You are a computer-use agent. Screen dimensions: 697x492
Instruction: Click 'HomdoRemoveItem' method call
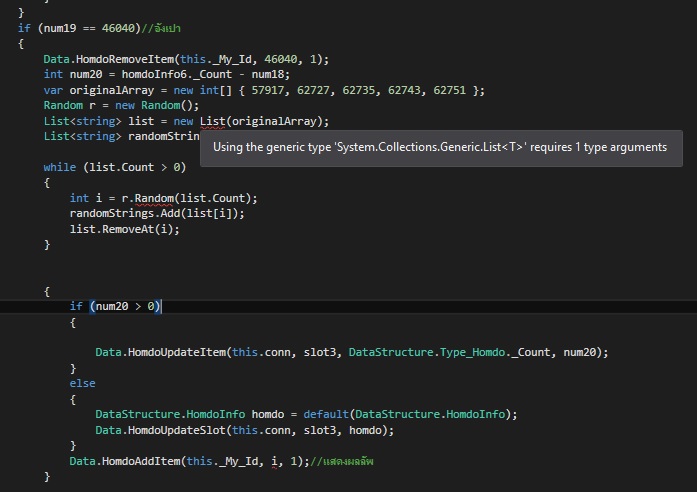coord(125,59)
